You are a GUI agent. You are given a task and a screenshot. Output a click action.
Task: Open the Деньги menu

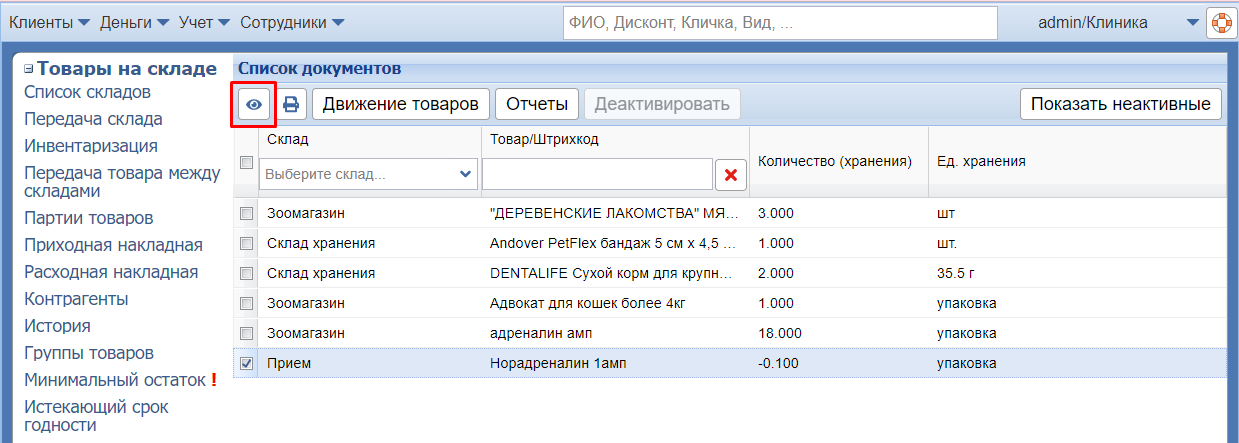[x=134, y=22]
